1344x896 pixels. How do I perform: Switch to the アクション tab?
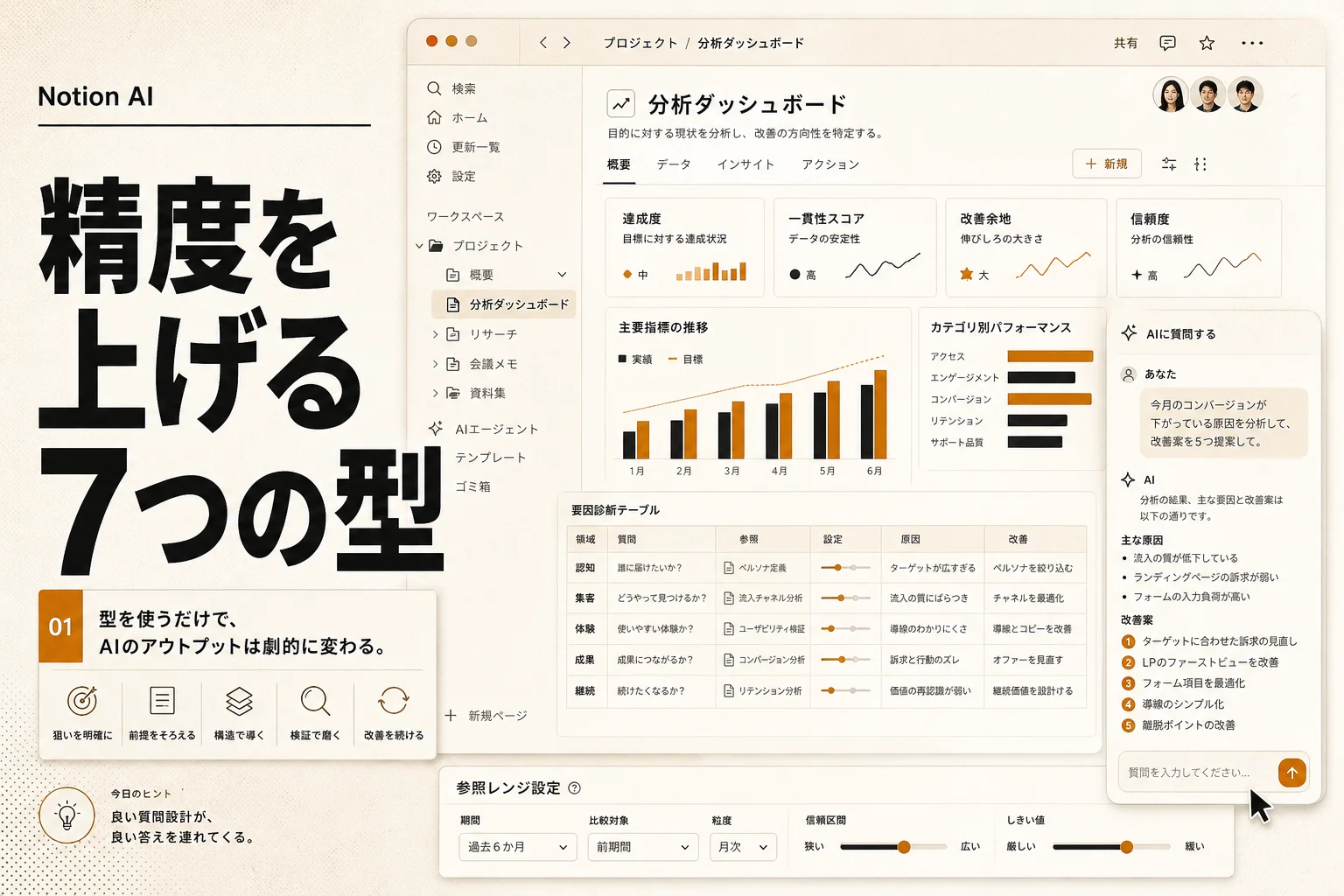(x=830, y=164)
